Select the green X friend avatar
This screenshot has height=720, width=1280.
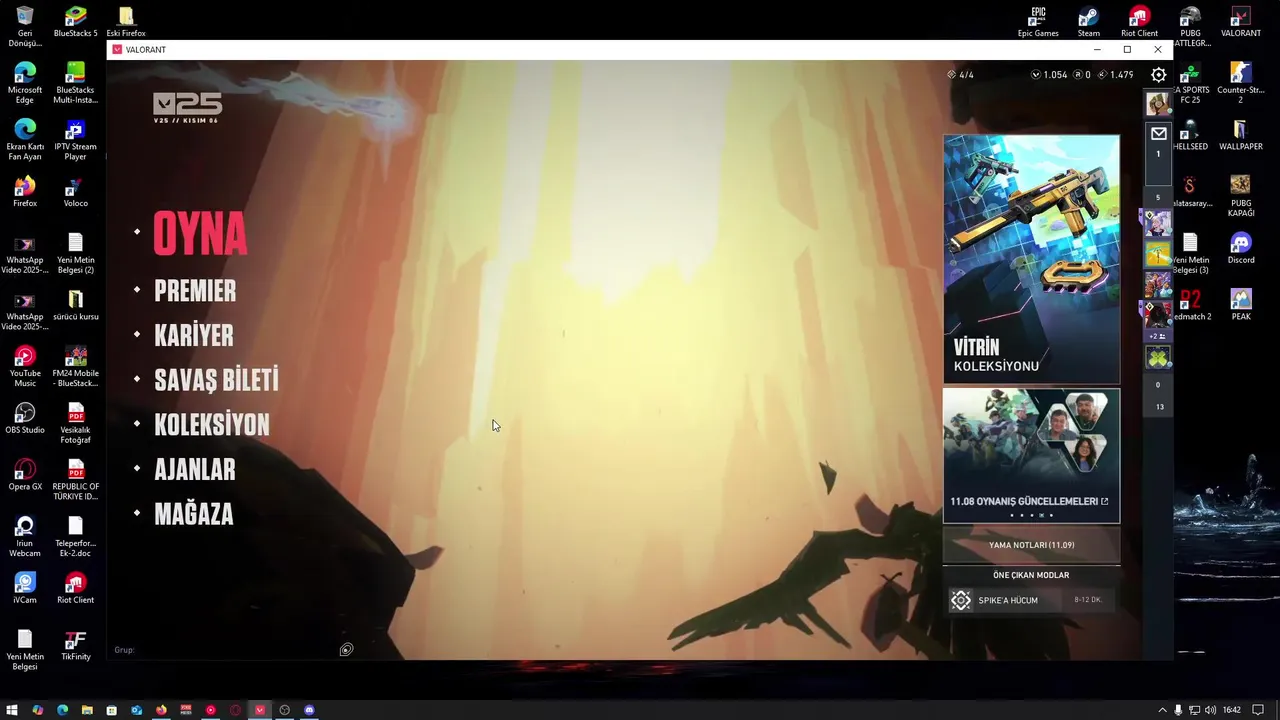click(x=1158, y=357)
